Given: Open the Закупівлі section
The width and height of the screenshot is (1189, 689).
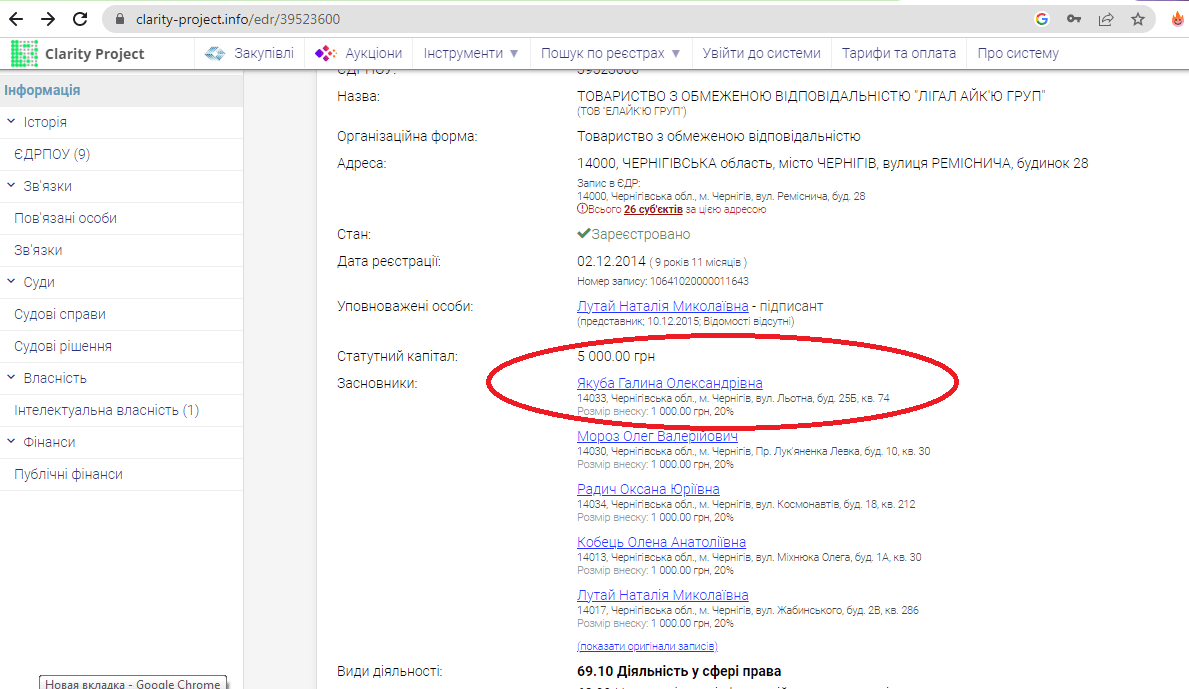Looking at the screenshot, I should coord(250,53).
